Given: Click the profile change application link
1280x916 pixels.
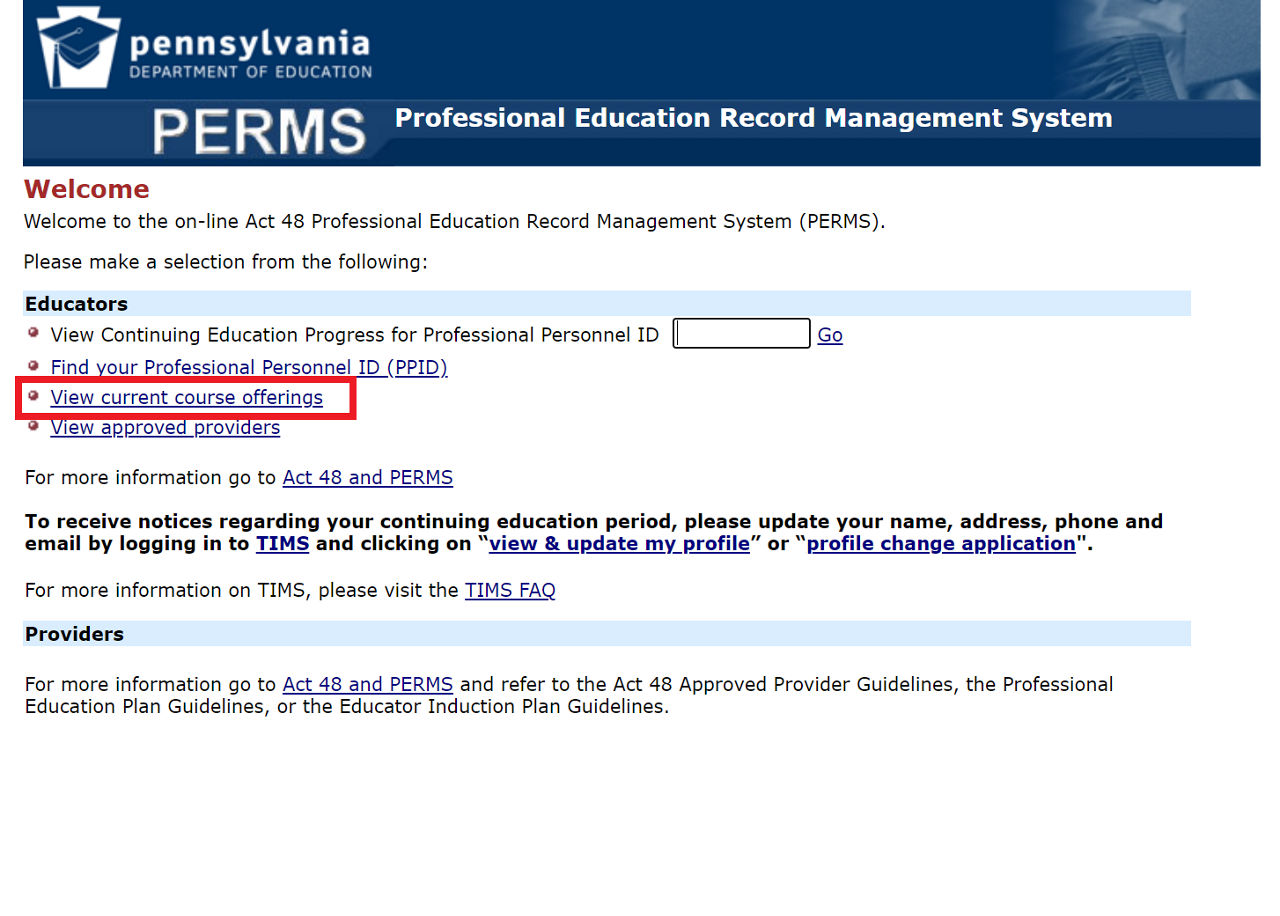Looking at the screenshot, I should (940, 543).
